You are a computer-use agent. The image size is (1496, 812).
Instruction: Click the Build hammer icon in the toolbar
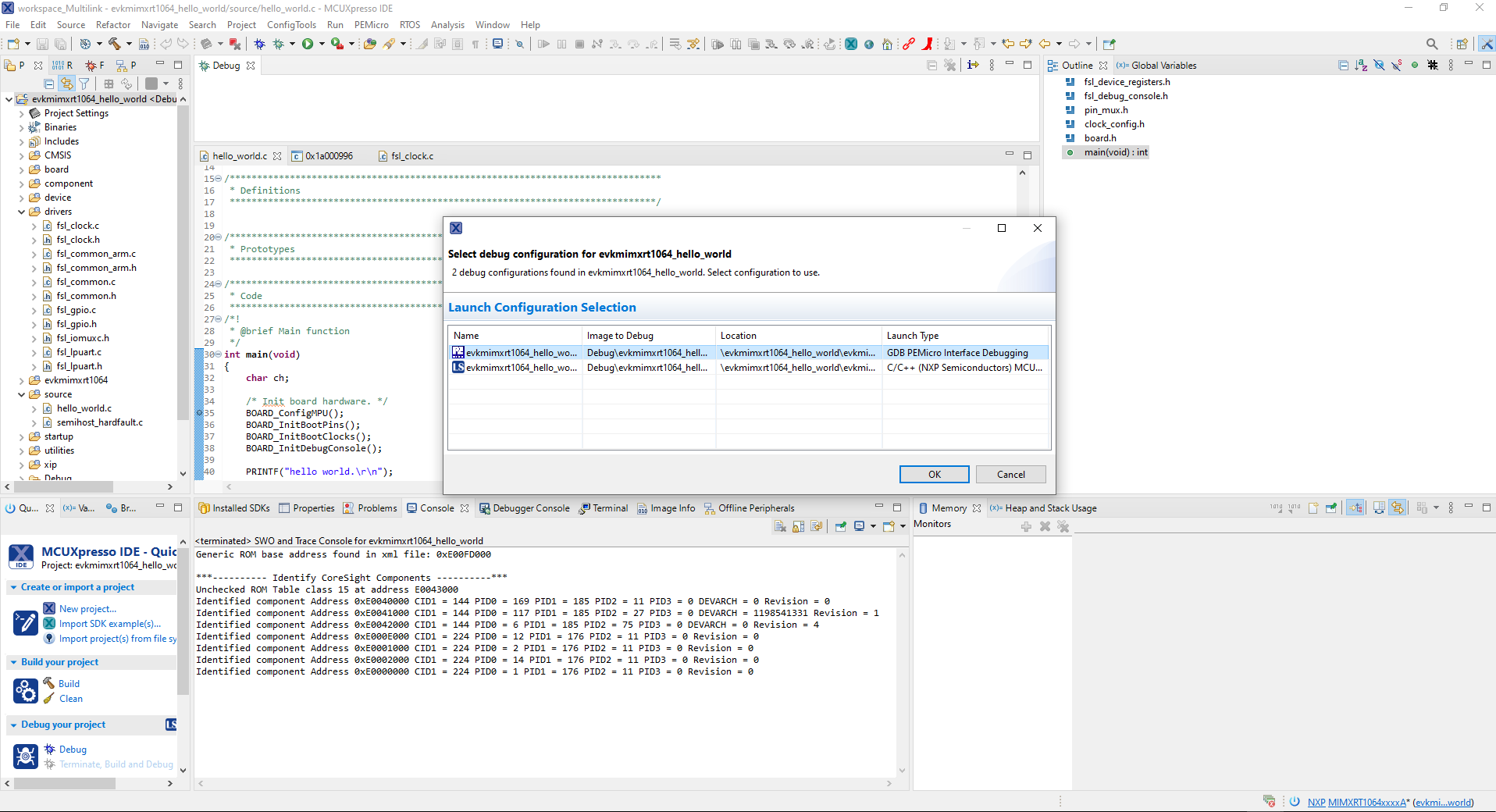point(114,45)
